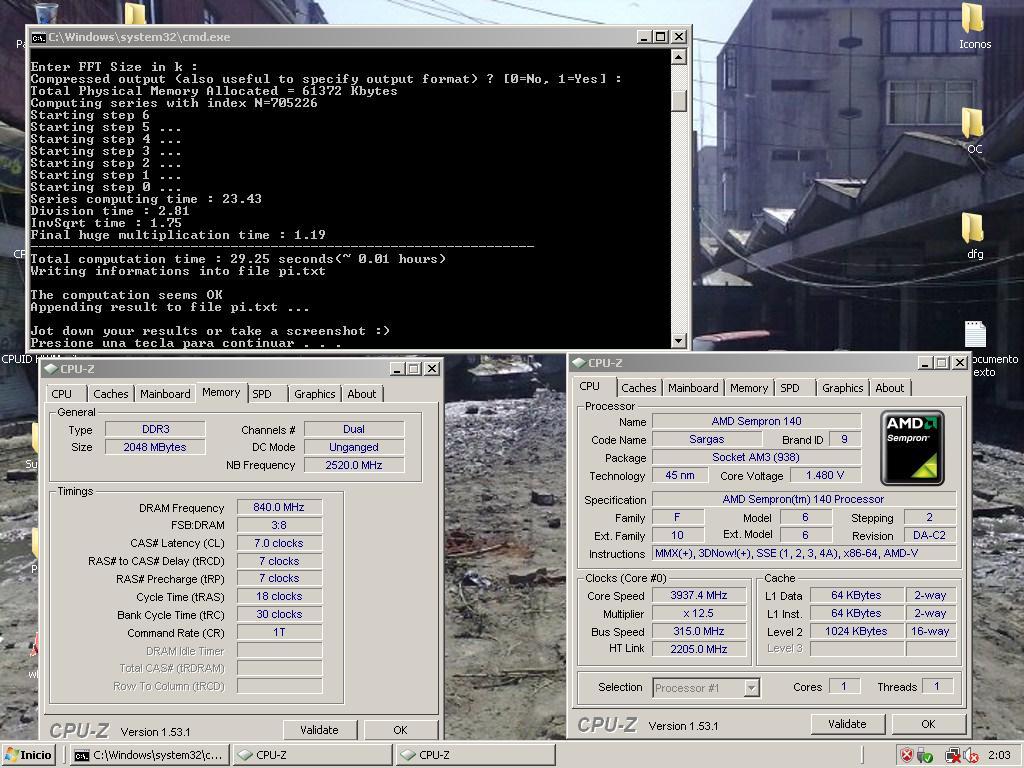Click the Bus Speed 315.0 MHz value
The image size is (1024, 768).
(x=699, y=632)
